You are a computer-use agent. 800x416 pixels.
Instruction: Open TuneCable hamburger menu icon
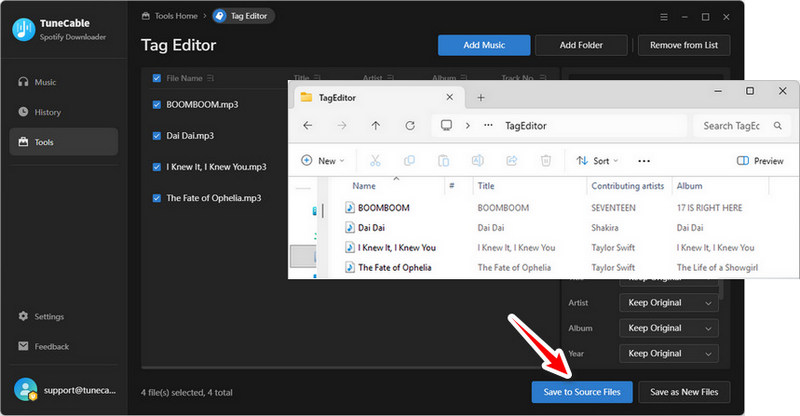pyautogui.click(x=664, y=17)
